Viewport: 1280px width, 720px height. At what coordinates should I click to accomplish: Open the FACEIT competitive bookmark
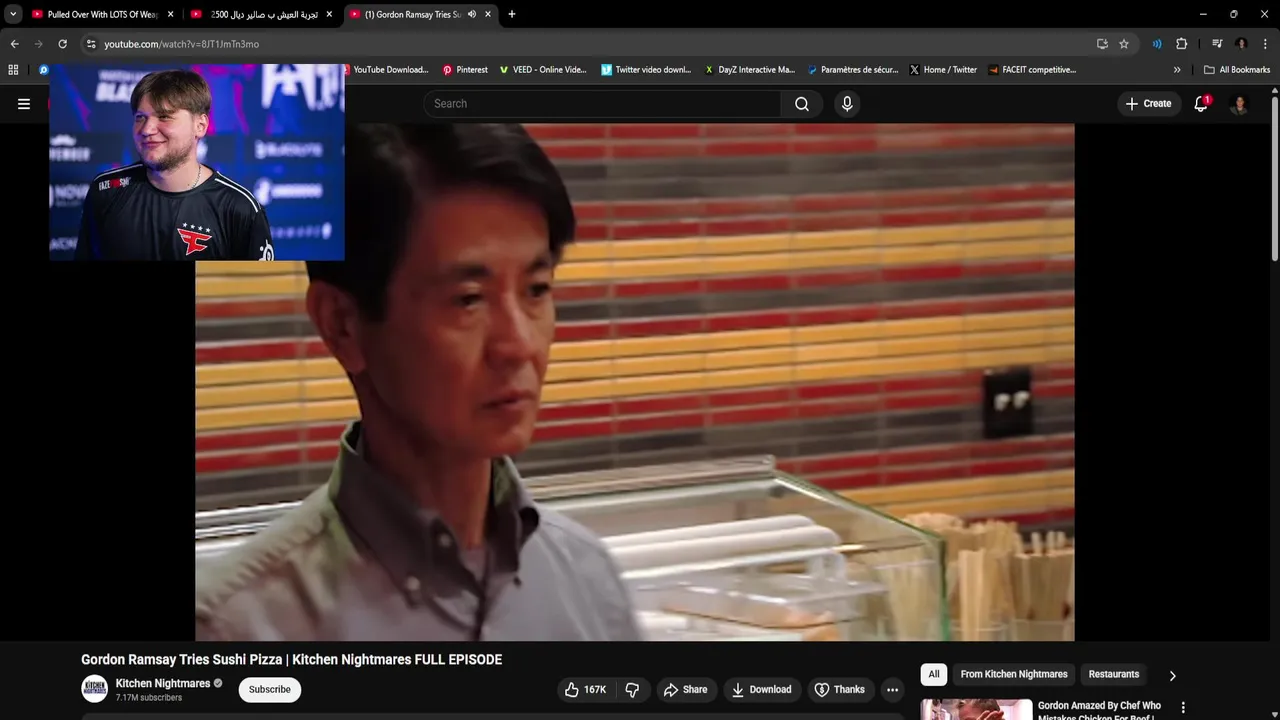point(1032,70)
